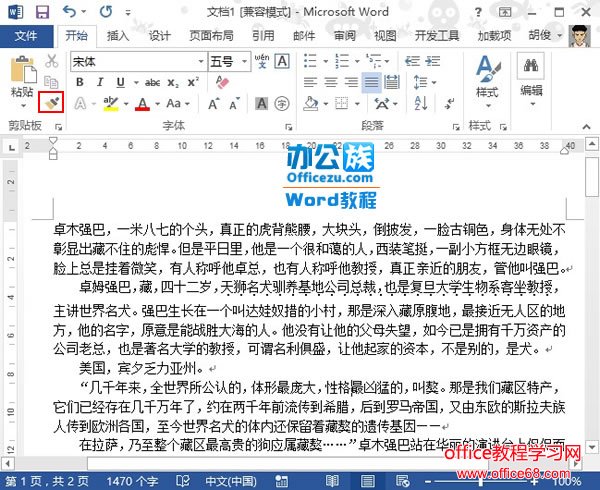This screenshot has width=600, height=490.
Task: Open the Font dialog launcher in 字体 group
Action: tap(289, 127)
